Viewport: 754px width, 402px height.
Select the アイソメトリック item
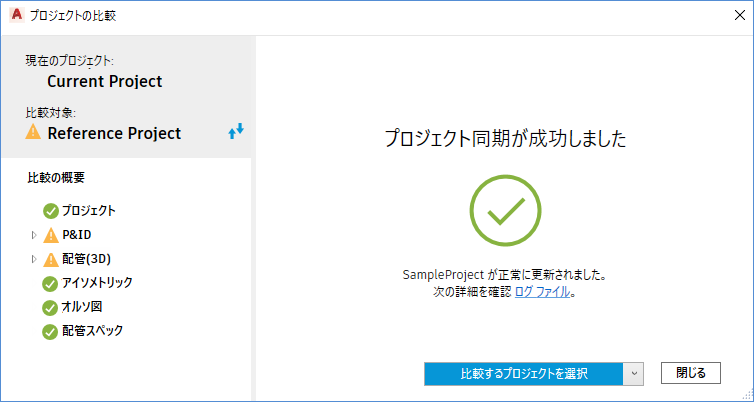(x=96, y=283)
